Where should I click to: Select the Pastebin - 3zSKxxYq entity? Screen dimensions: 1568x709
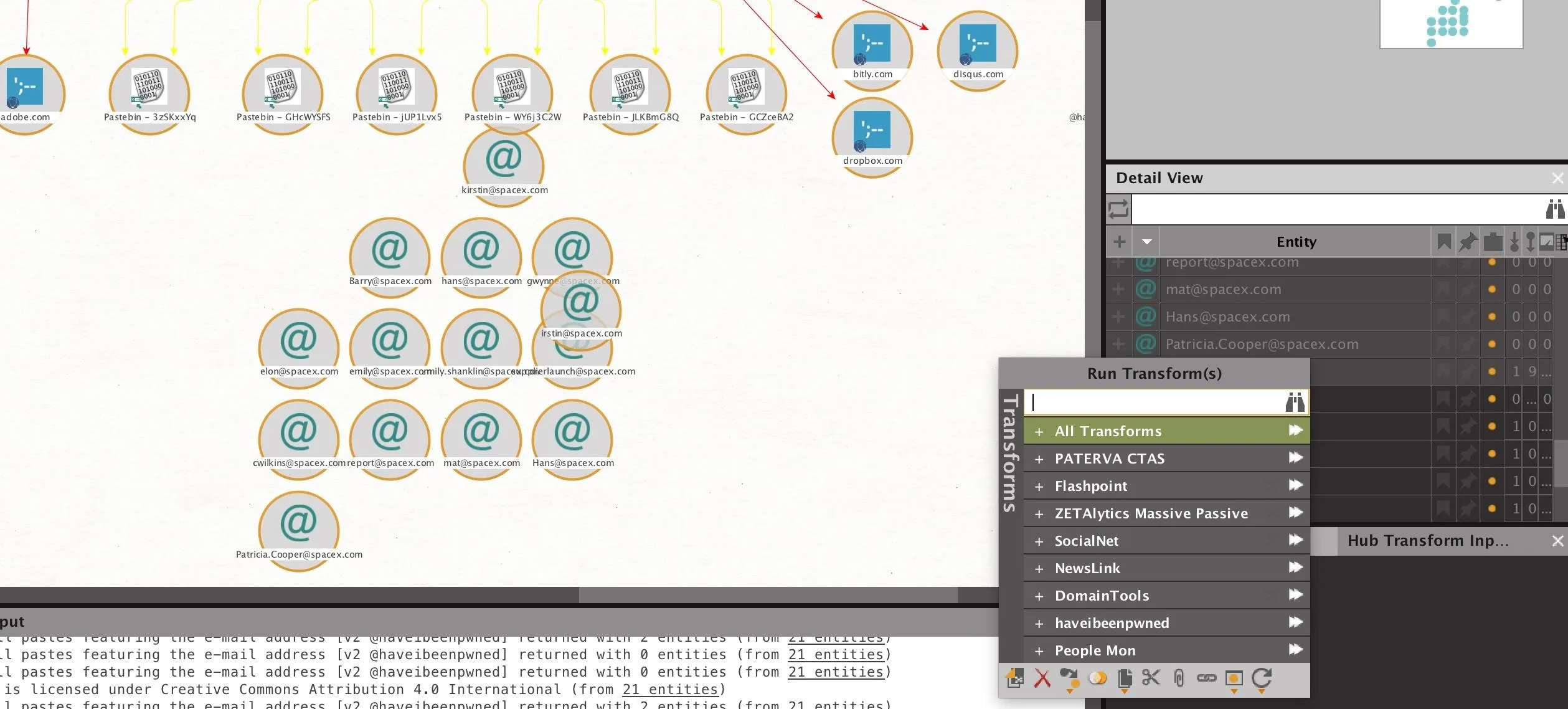(x=149, y=93)
